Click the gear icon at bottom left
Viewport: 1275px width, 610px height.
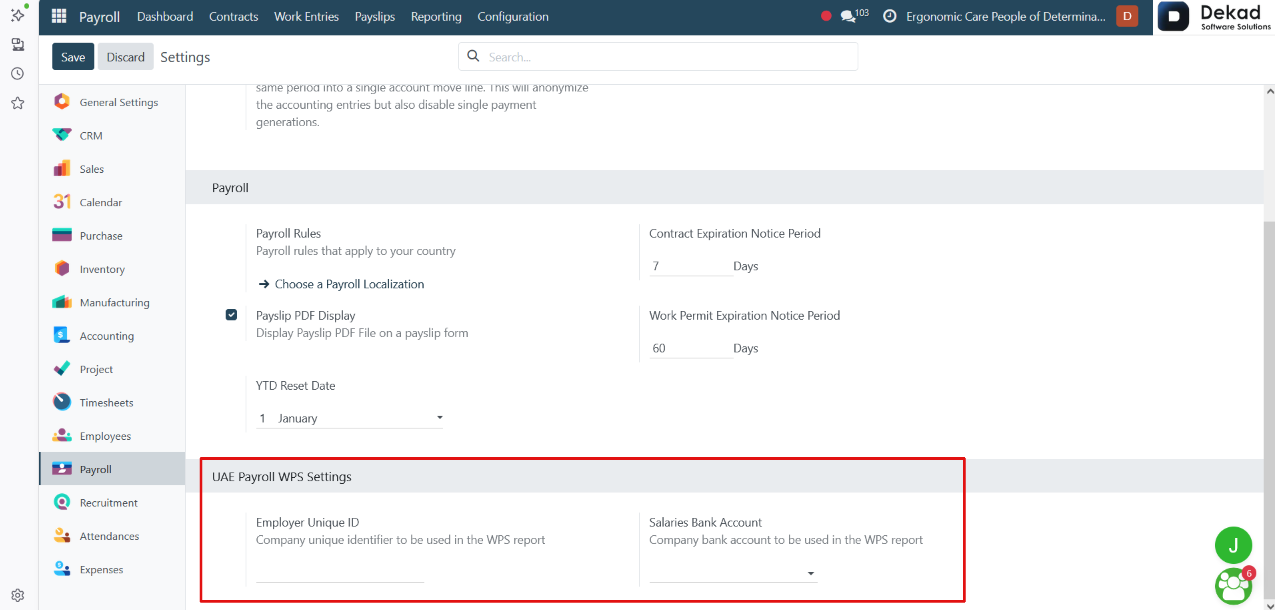17,595
